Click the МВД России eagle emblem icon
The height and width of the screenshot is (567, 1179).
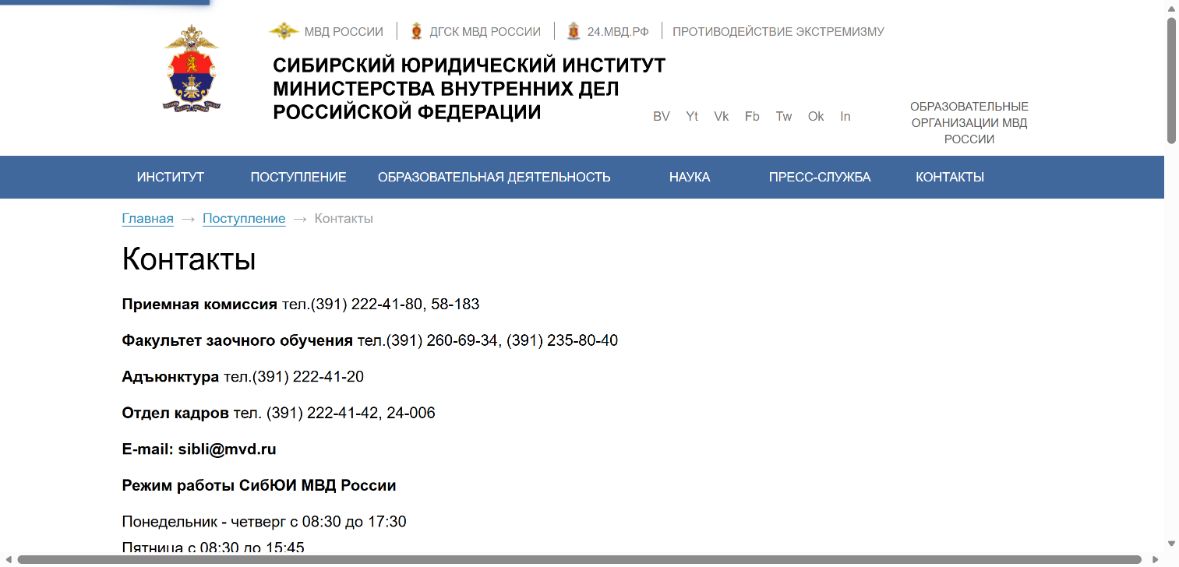284,32
